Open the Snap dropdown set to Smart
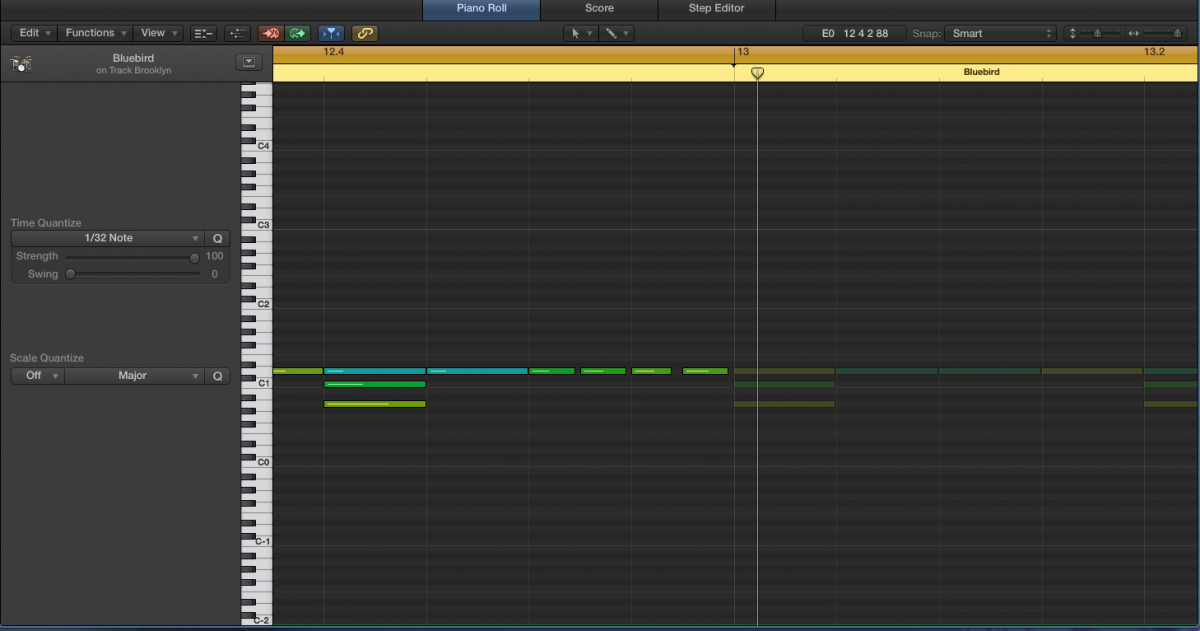 1000,33
